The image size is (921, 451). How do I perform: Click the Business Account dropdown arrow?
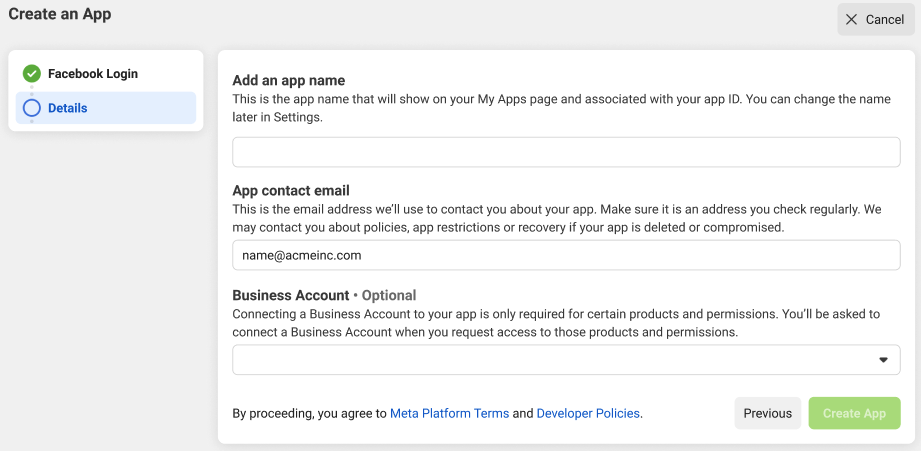point(883,360)
